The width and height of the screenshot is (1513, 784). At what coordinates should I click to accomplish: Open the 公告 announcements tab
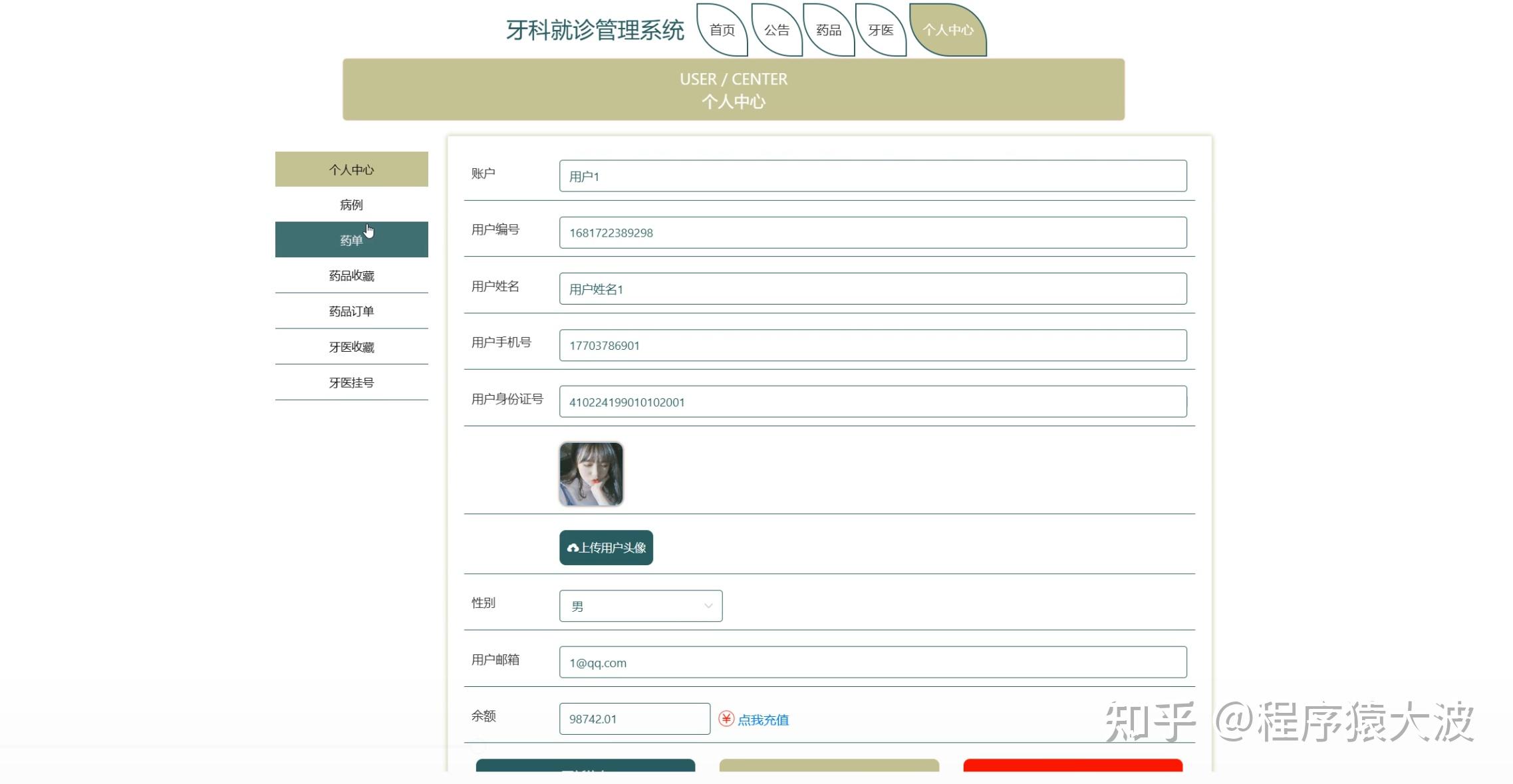[776, 30]
